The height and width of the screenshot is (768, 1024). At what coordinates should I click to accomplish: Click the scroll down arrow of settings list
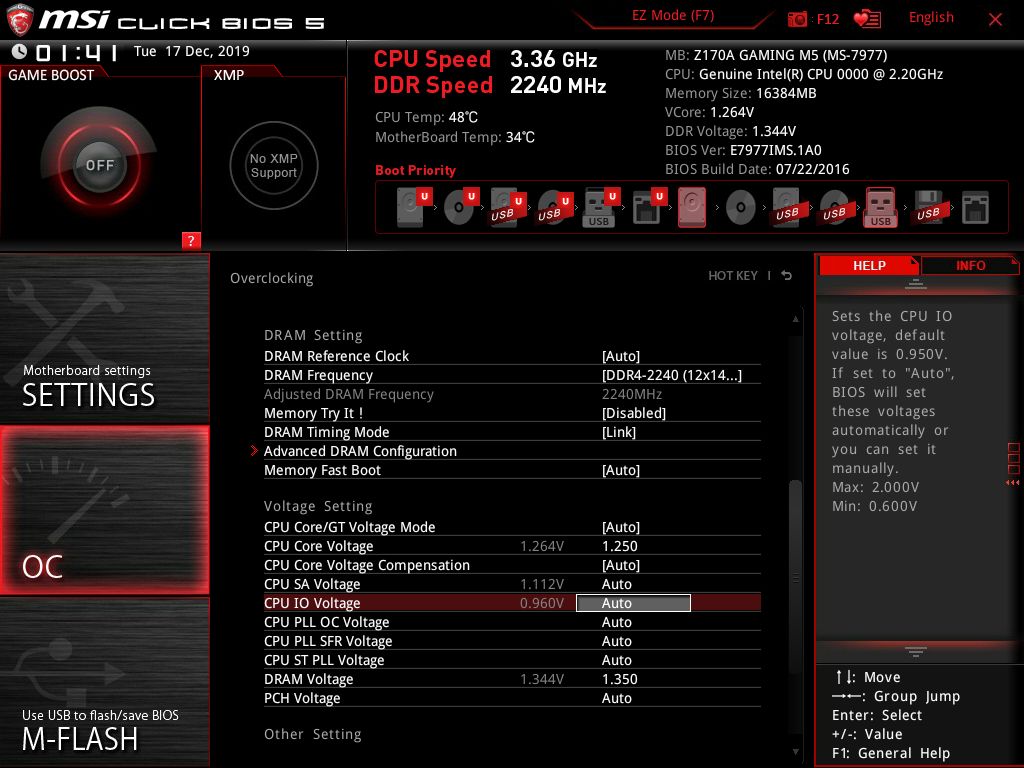pos(795,752)
